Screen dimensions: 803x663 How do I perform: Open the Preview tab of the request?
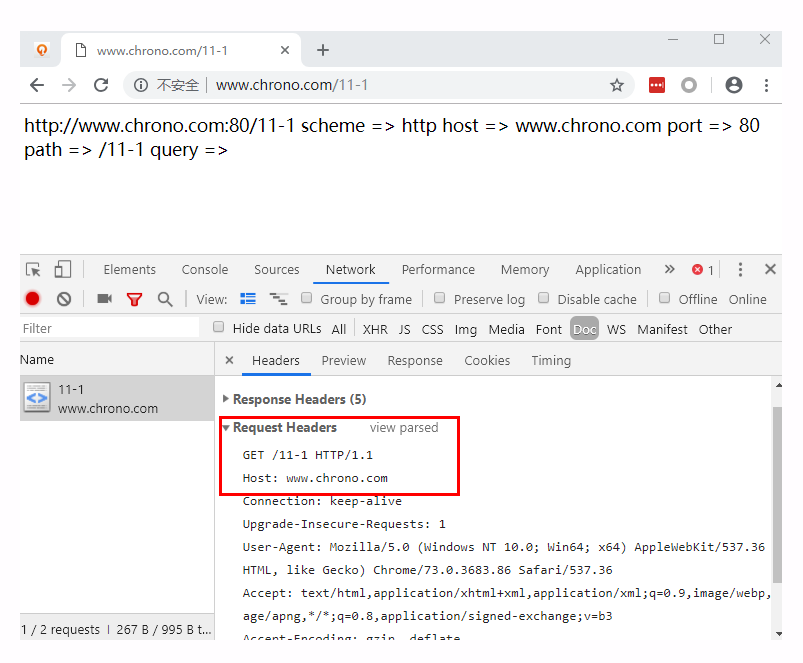coord(343,360)
